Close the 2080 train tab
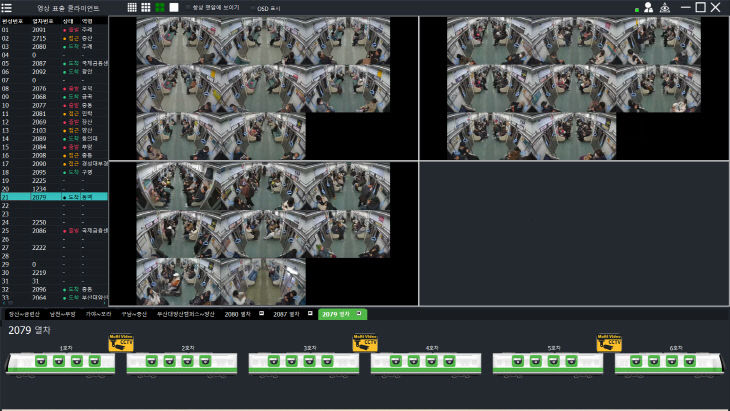730x411 pixels. 262,314
